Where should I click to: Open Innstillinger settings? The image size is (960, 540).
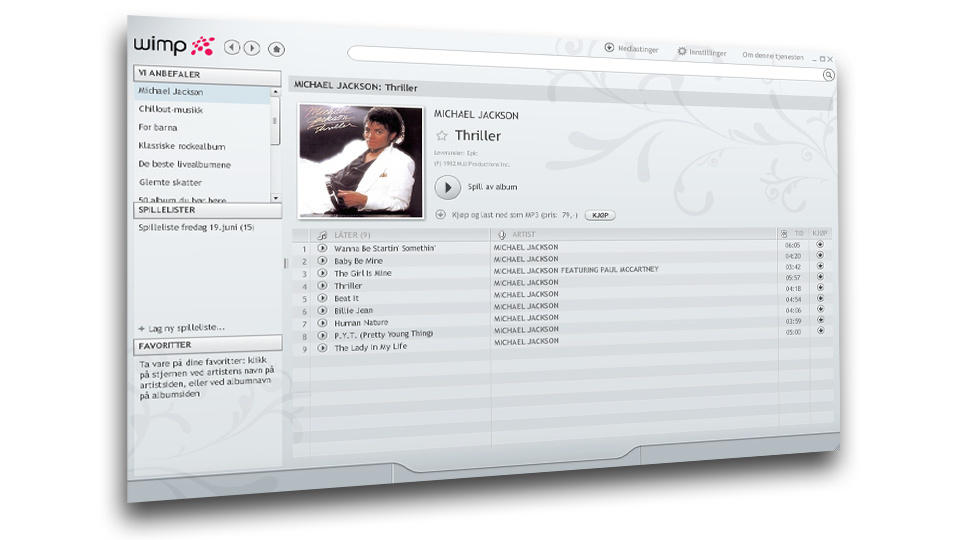pyautogui.click(x=702, y=52)
